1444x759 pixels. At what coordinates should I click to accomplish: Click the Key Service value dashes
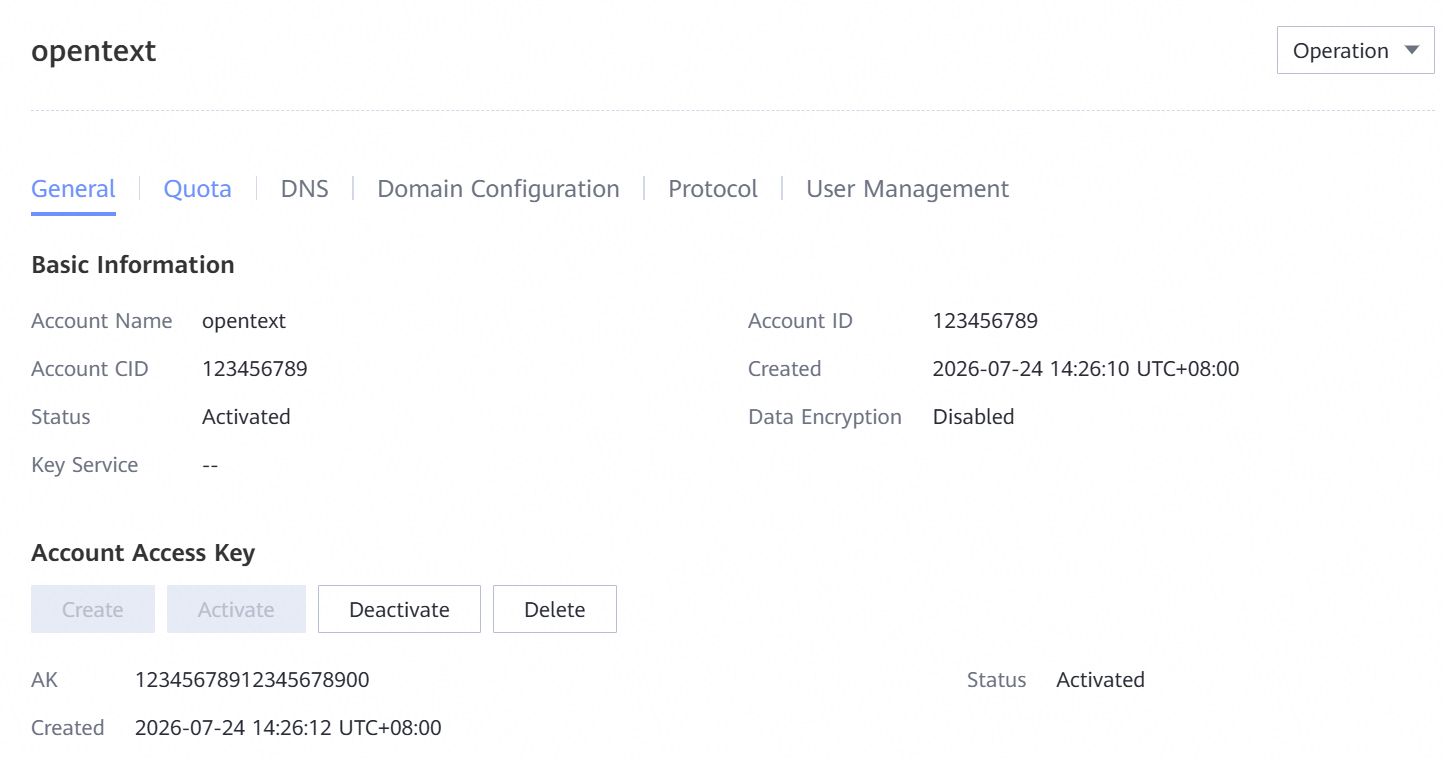[x=210, y=465]
